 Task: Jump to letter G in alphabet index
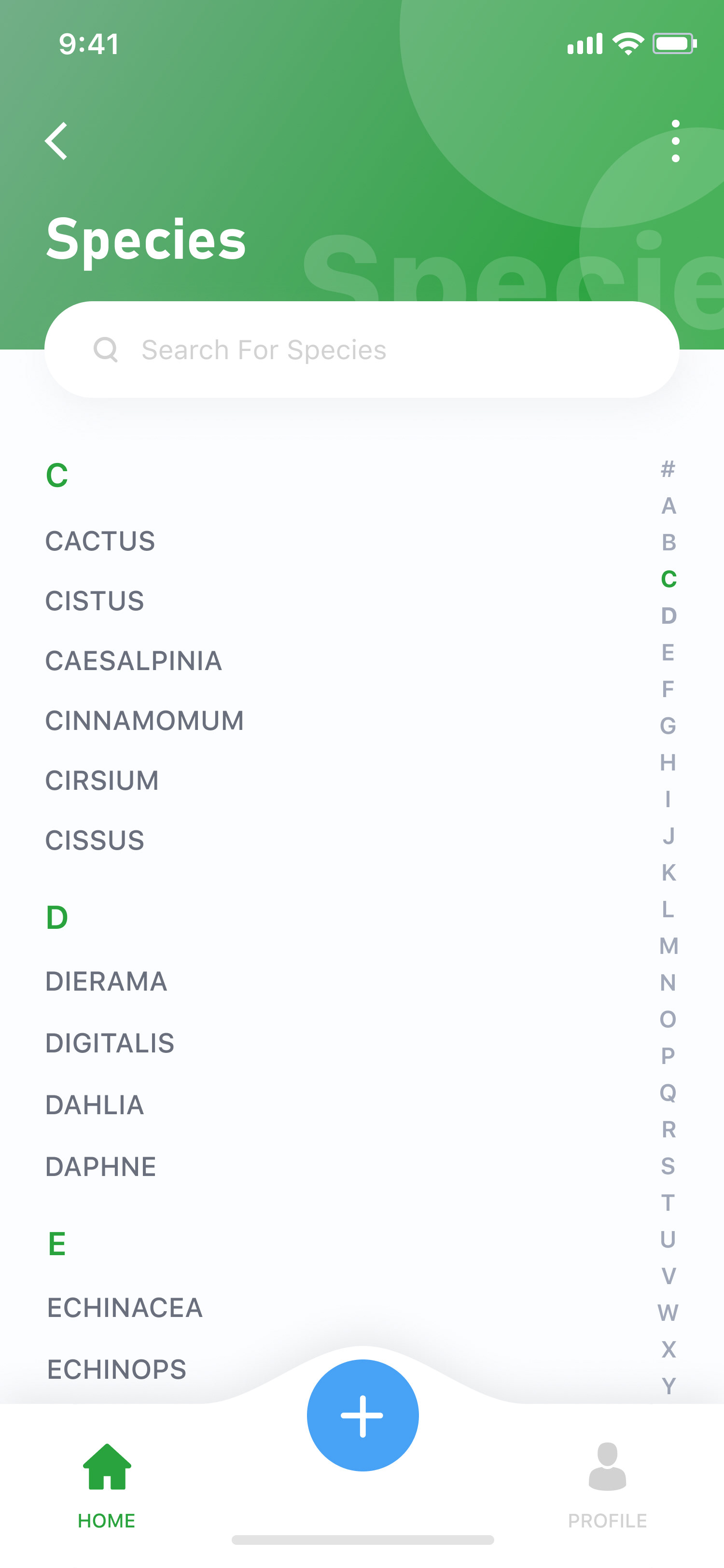[668, 726]
